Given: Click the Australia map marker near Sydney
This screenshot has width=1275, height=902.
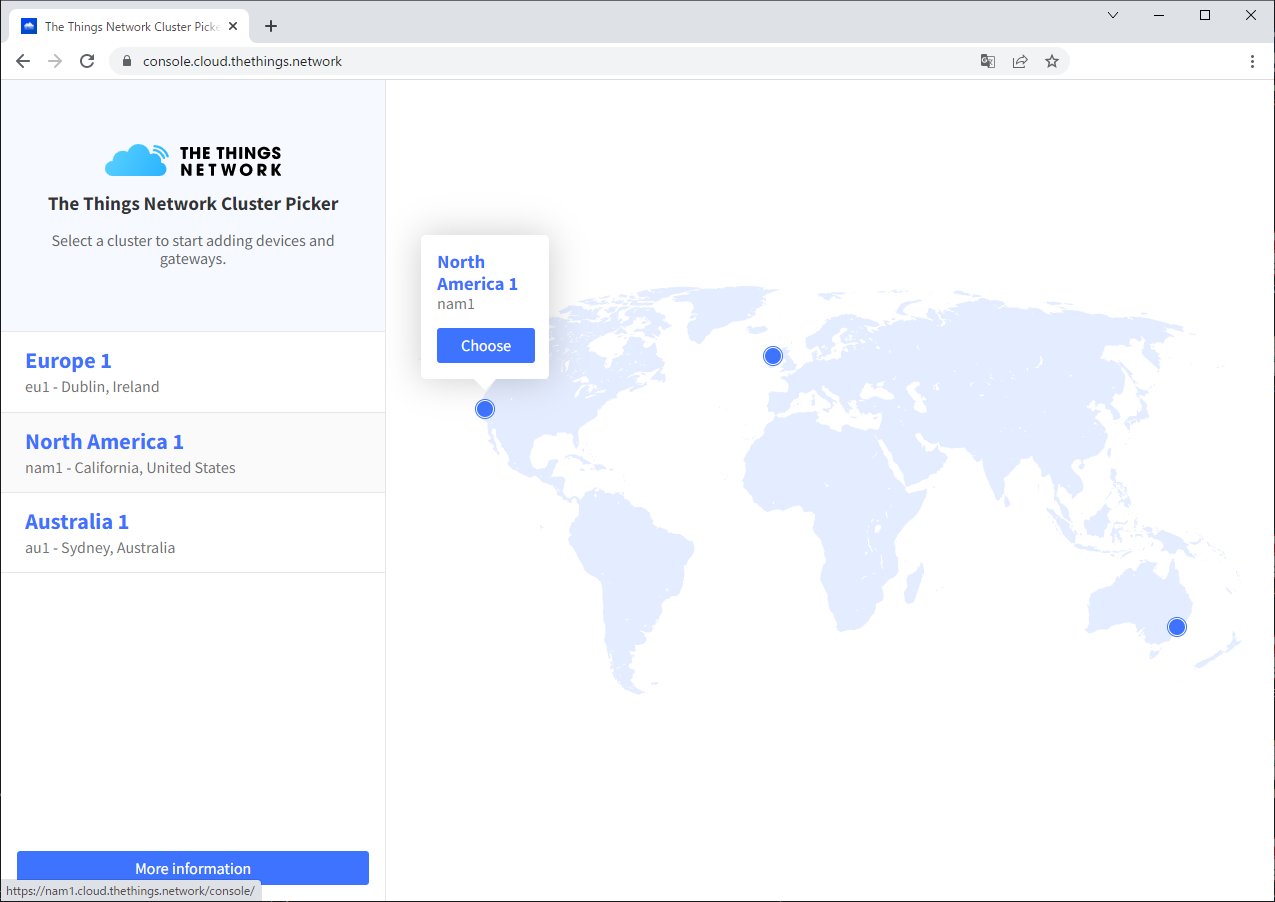Looking at the screenshot, I should coord(1177,627).
